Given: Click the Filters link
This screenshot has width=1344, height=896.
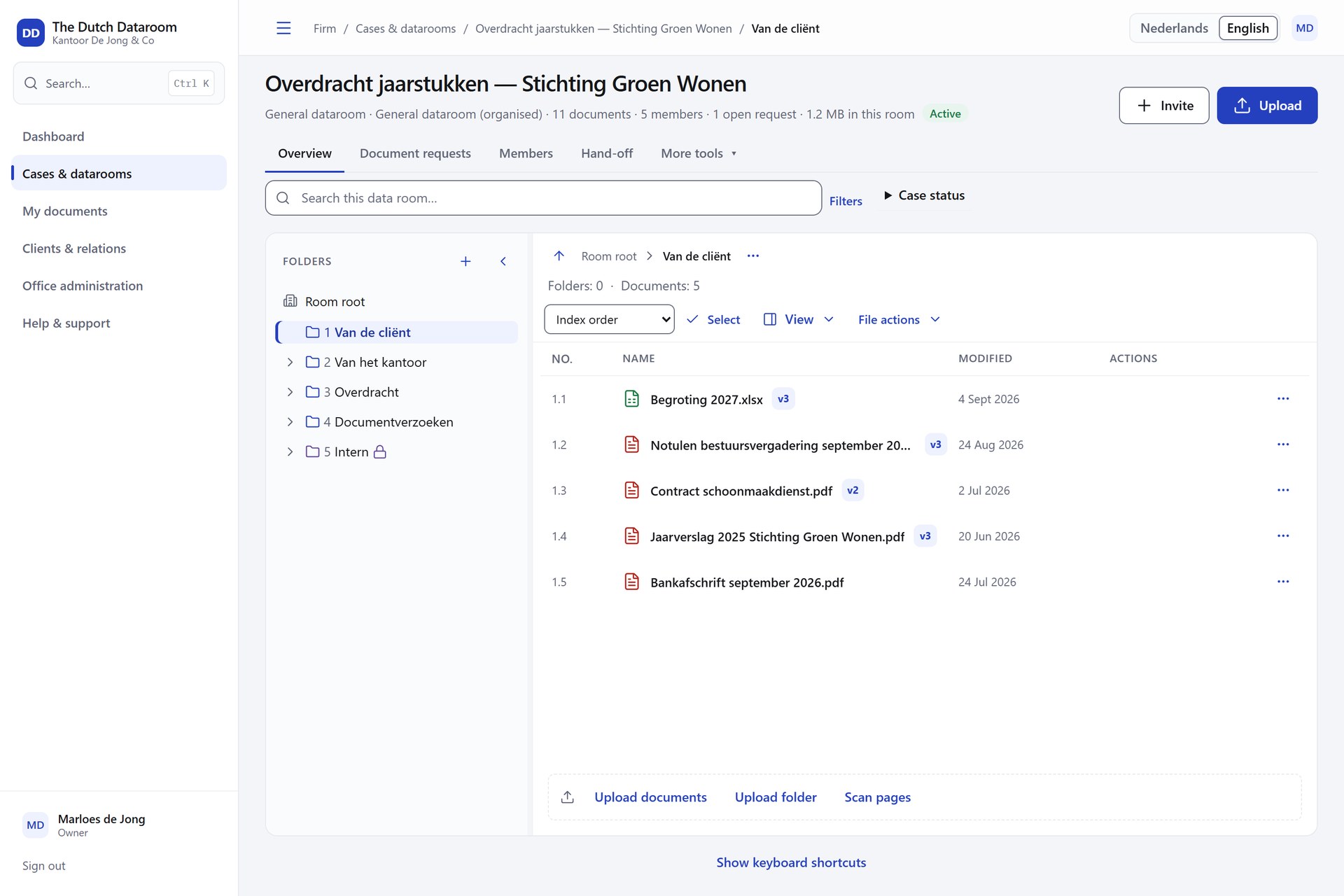Looking at the screenshot, I should (846, 201).
